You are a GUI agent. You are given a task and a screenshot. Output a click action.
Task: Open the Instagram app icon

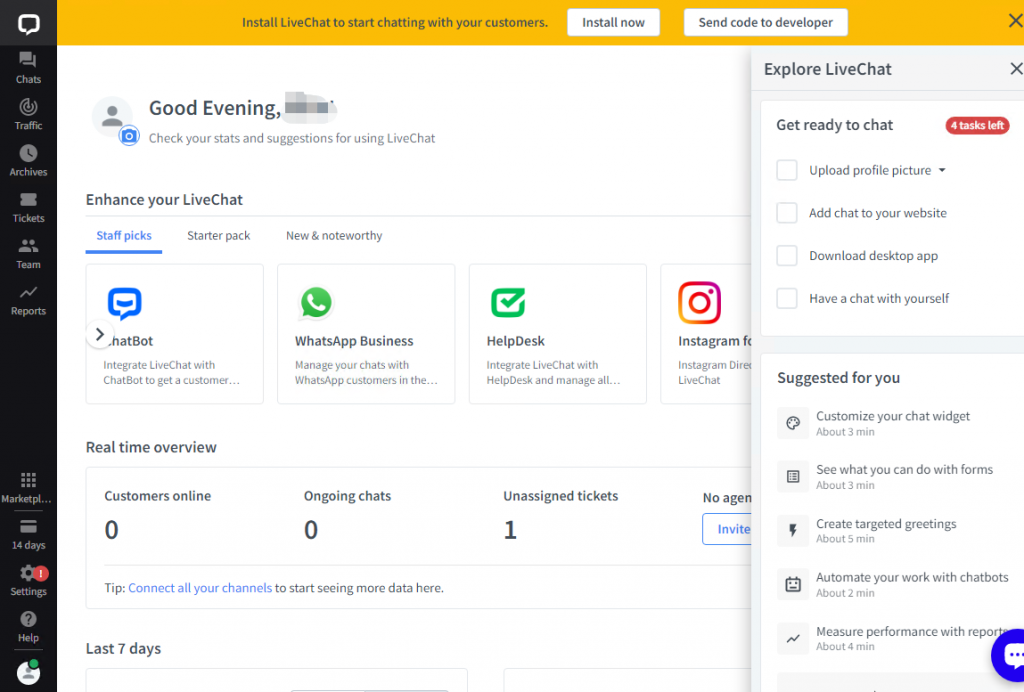tap(699, 303)
